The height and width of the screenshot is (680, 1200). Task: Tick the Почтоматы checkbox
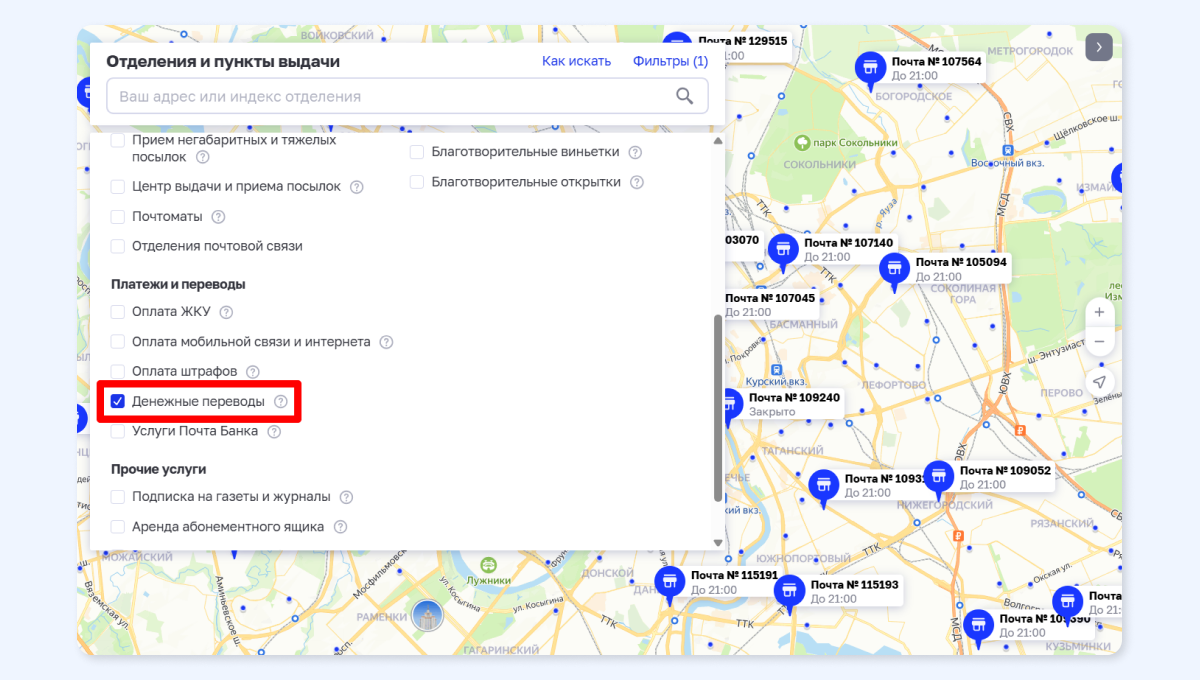[118, 217]
